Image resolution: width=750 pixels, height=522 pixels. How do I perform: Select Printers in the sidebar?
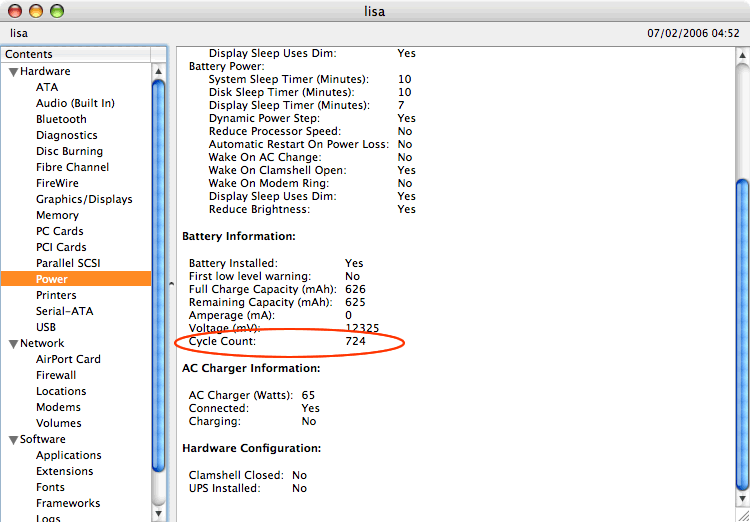click(x=56, y=295)
